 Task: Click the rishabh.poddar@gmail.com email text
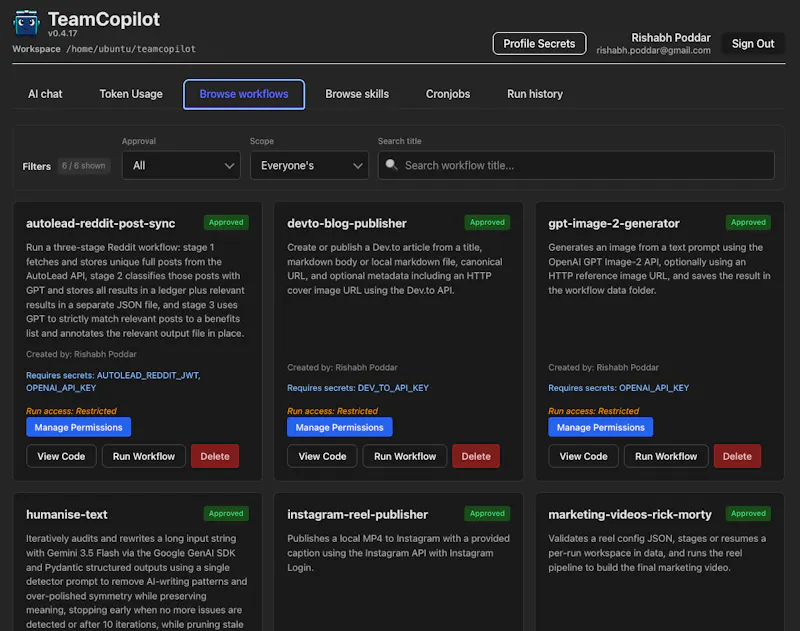tap(654, 50)
